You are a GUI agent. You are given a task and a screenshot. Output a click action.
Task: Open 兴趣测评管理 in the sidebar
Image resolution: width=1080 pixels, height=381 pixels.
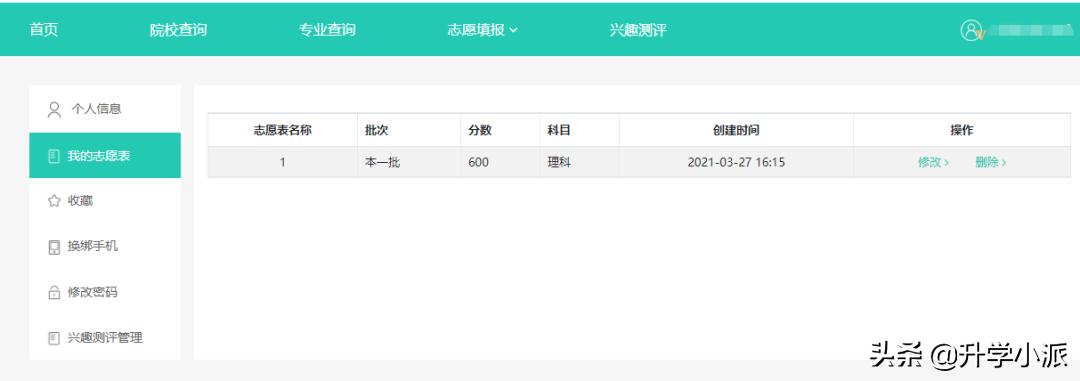pyautogui.click(x=105, y=338)
